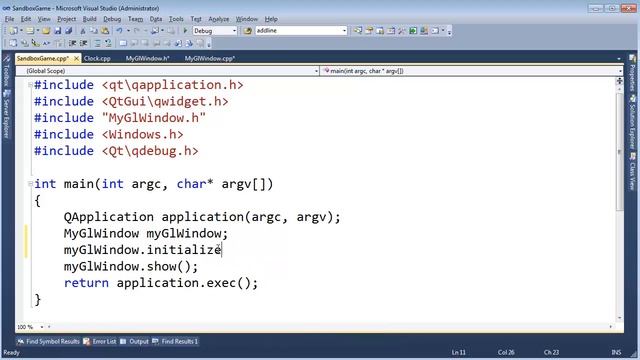Image resolution: width=640 pixels, height=360 pixels.
Task: Open the Output panel
Action: tap(135, 342)
